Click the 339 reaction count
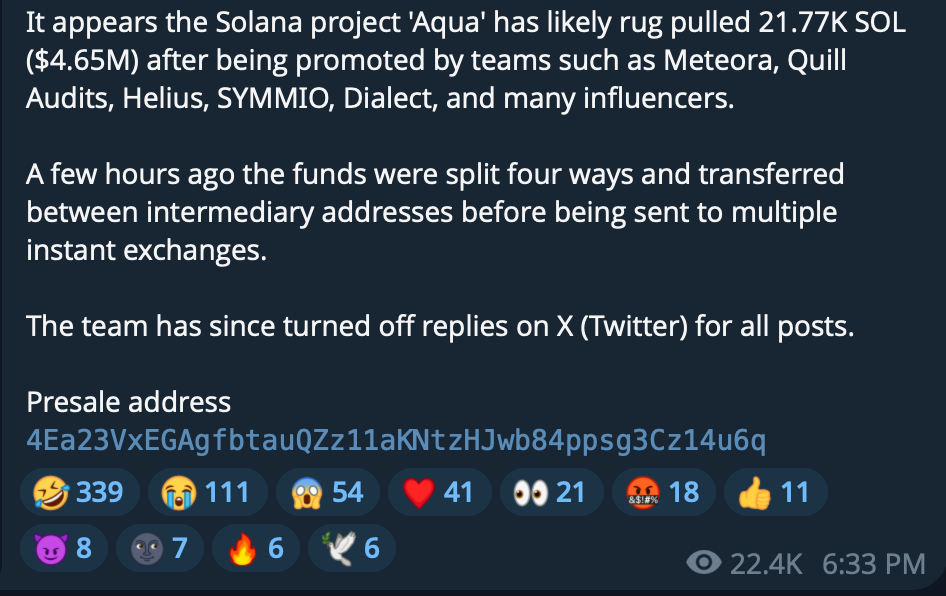Viewport: 946px width, 596px height. click(100, 492)
